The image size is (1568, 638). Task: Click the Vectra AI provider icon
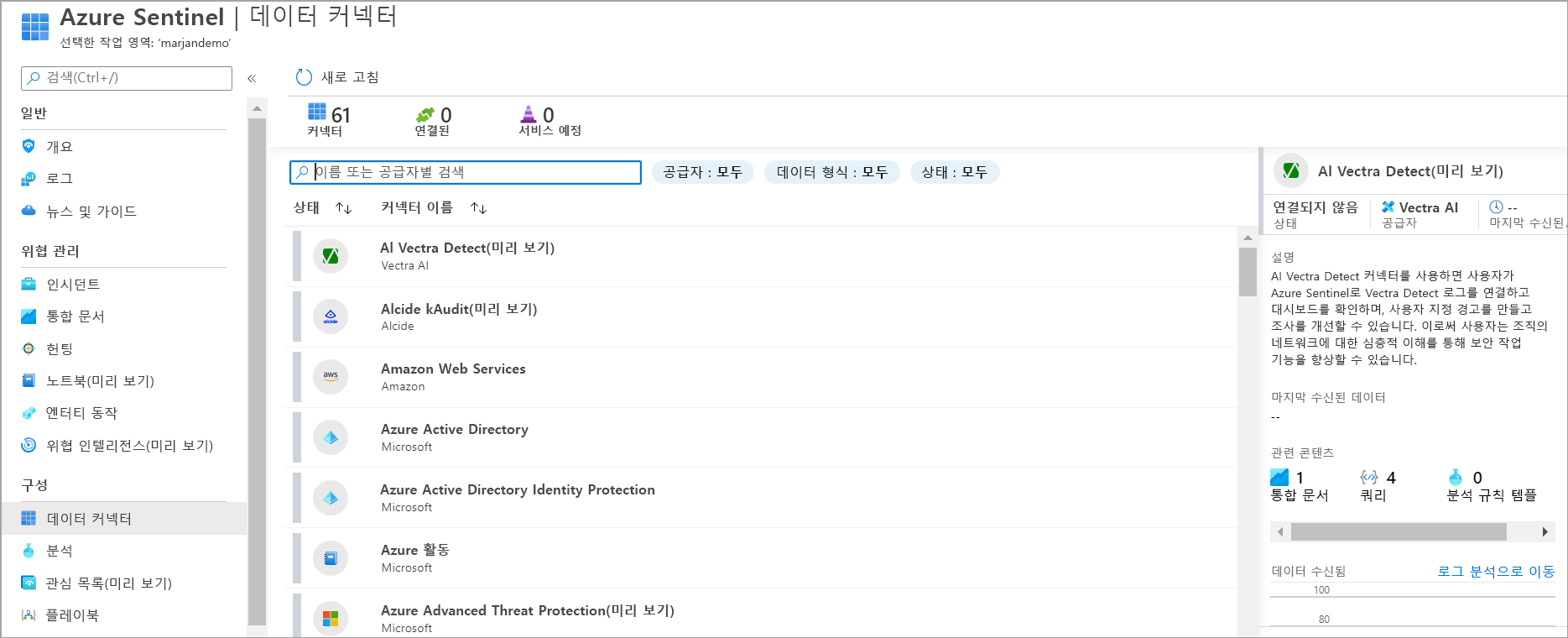tap(1388, 207)
